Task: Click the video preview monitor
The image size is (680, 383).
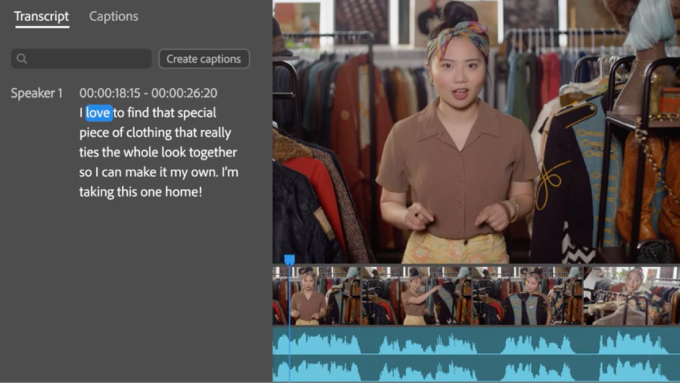Action: point(476,131)
